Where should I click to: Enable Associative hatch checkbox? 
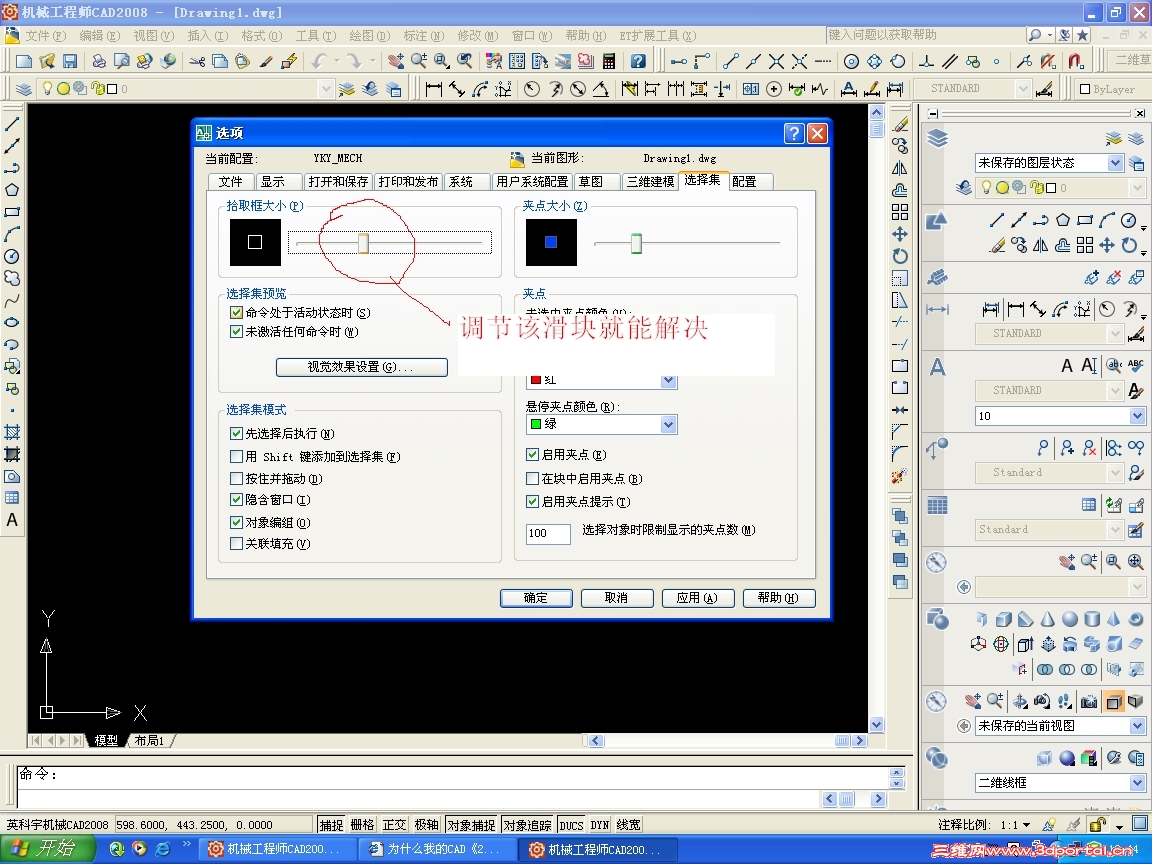click(237, 544)
